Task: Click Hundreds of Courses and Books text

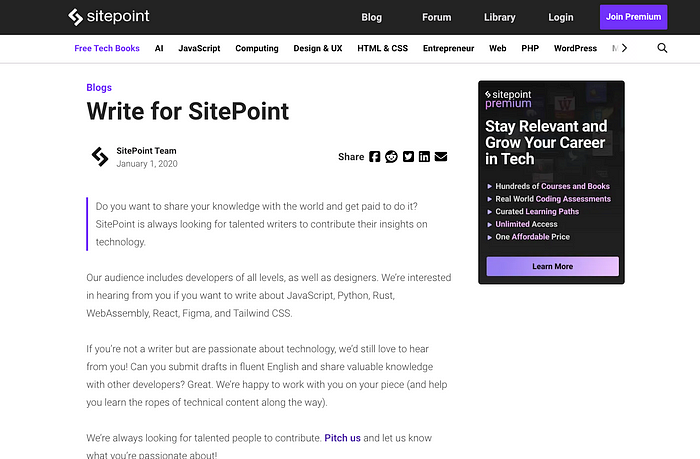Action: click(553, 186)
